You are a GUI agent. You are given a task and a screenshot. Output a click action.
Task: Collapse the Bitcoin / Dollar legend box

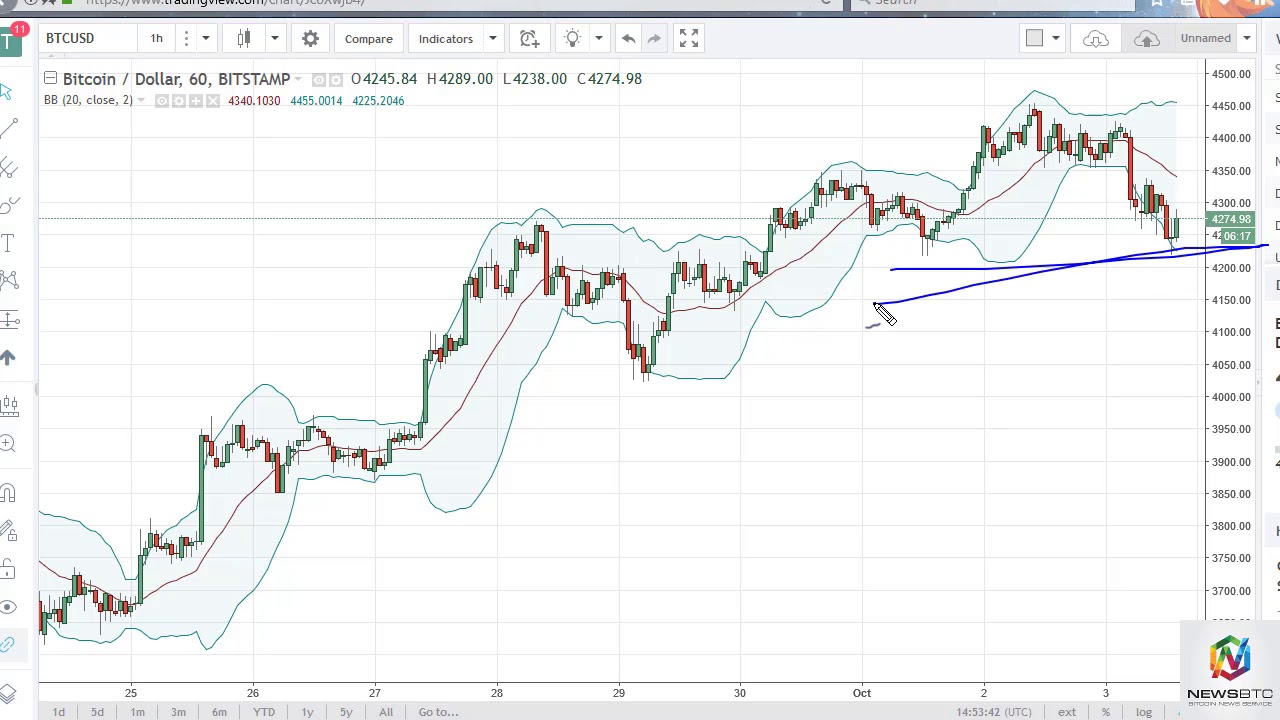pyautogui.click(x=50, y=78)
